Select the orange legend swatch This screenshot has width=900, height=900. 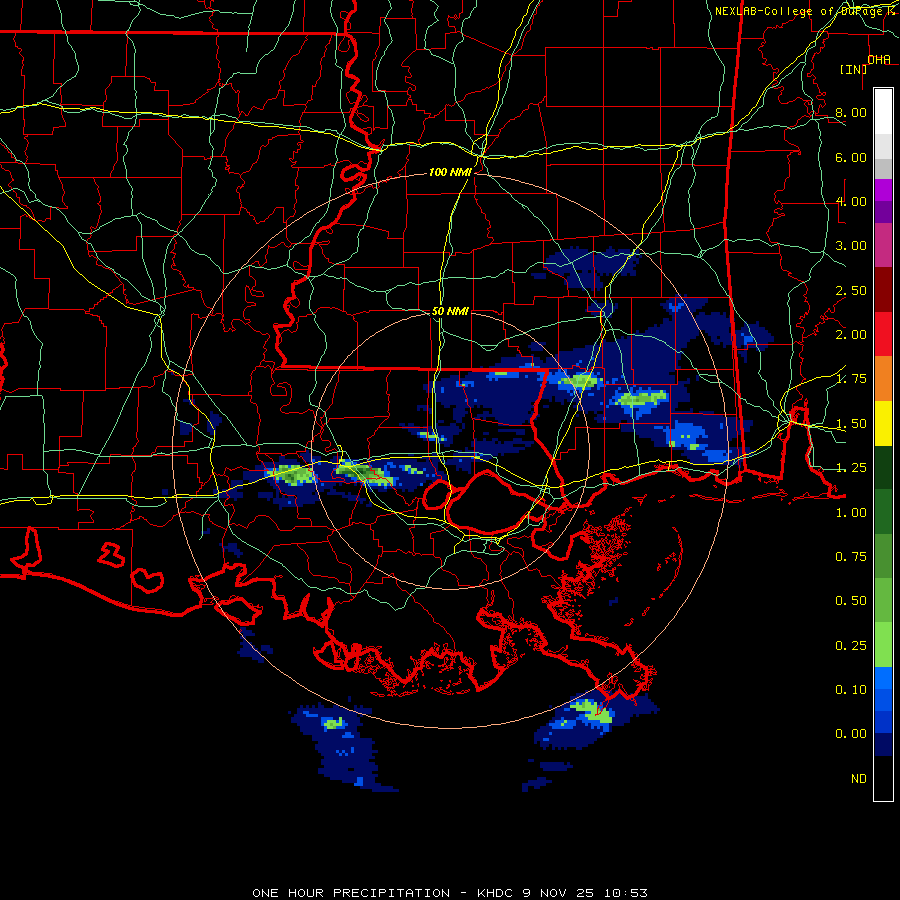(x=883, y=379)
